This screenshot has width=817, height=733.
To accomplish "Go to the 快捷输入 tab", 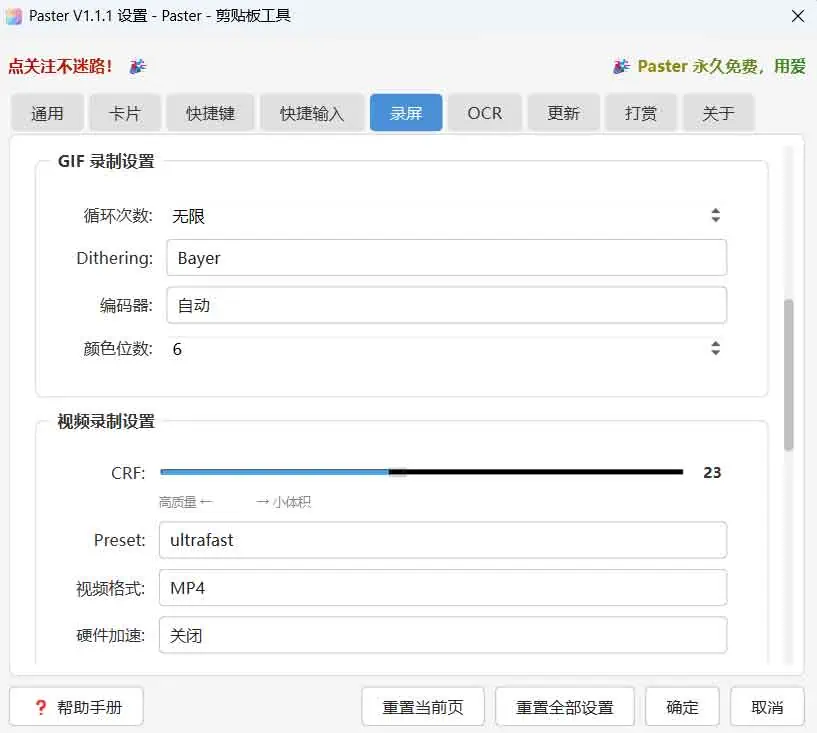I will [x=312, y=113].
